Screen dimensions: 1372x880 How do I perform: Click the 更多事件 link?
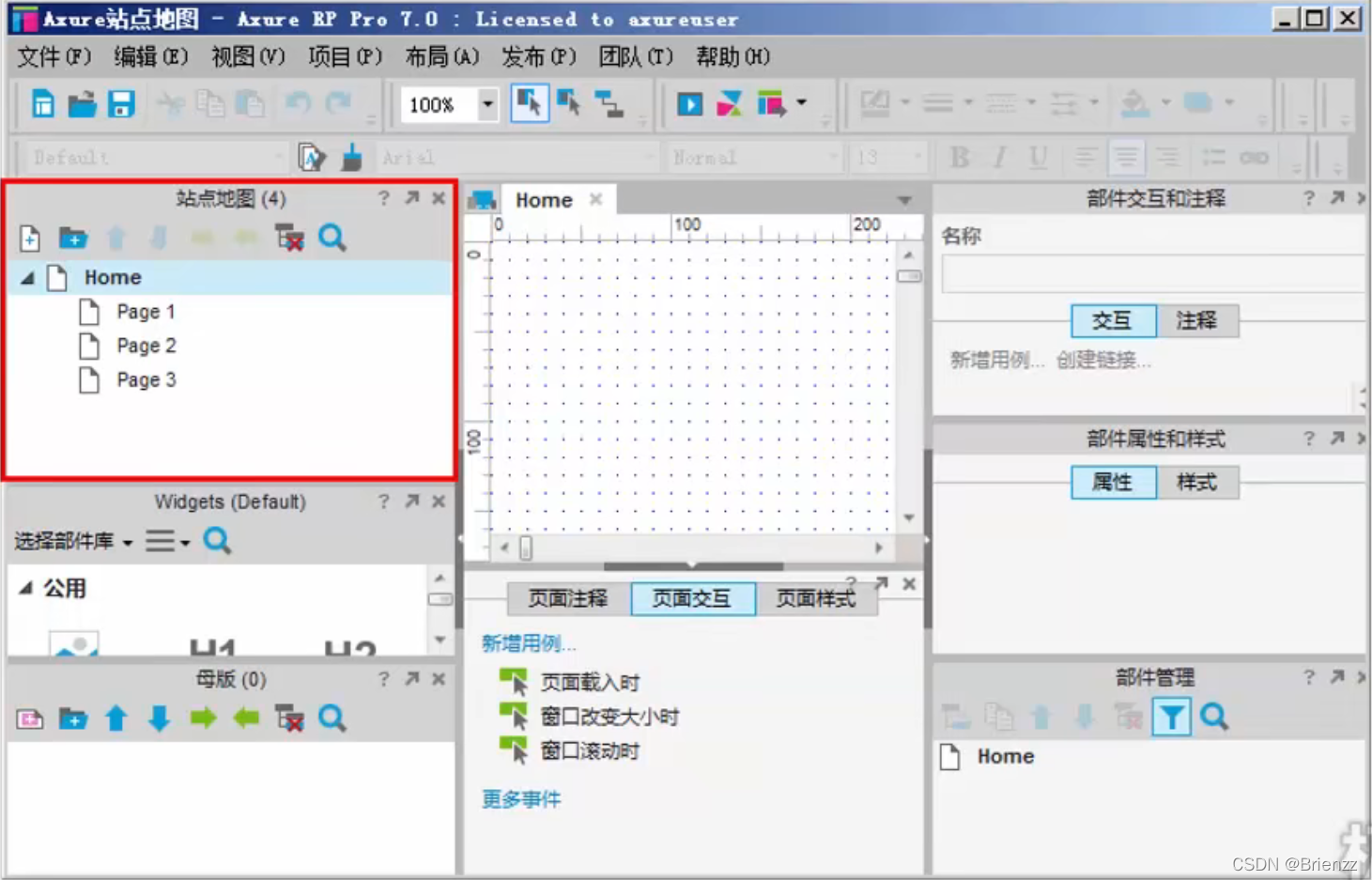[x=521, y=799]
